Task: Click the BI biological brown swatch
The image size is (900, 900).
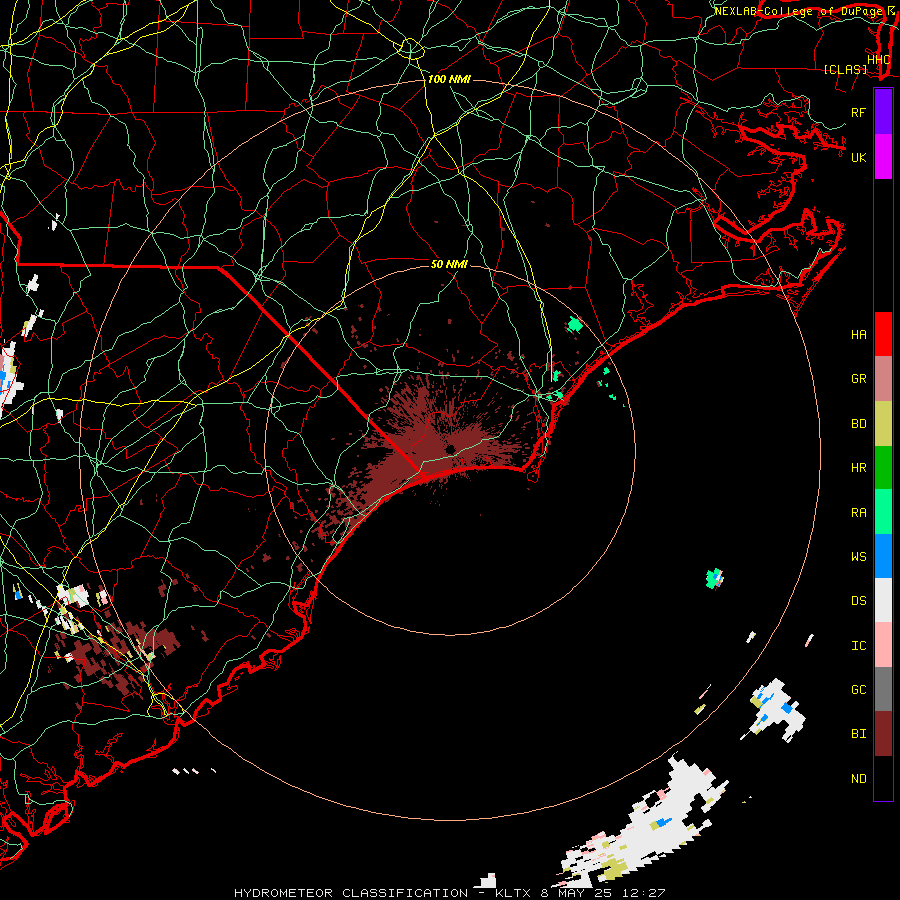Action: pos(883,734)
